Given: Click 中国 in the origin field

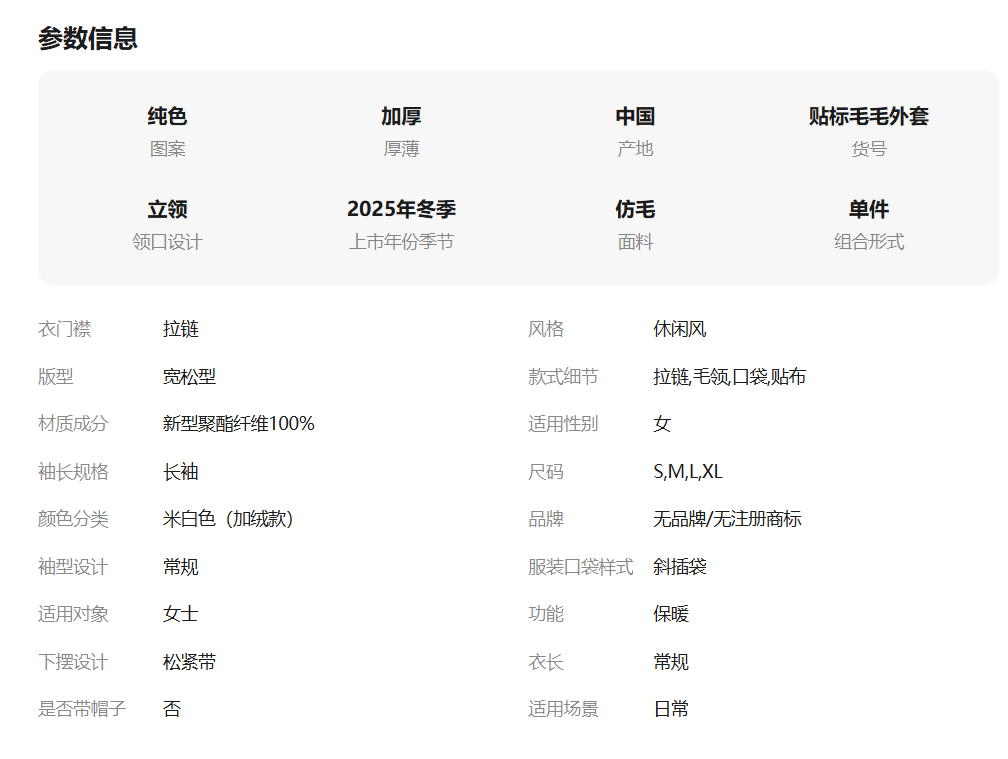Looking at the screenshot, I should pos(635,116).
